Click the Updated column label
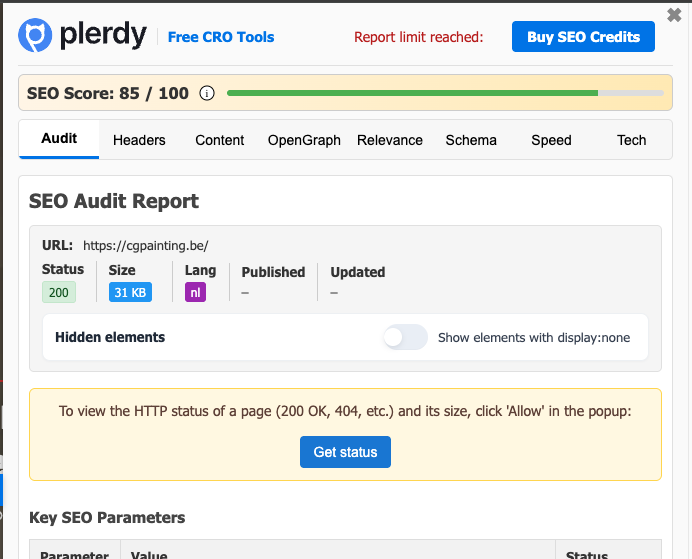The width and height of the screenshot is (692, 559). (358, 272)
